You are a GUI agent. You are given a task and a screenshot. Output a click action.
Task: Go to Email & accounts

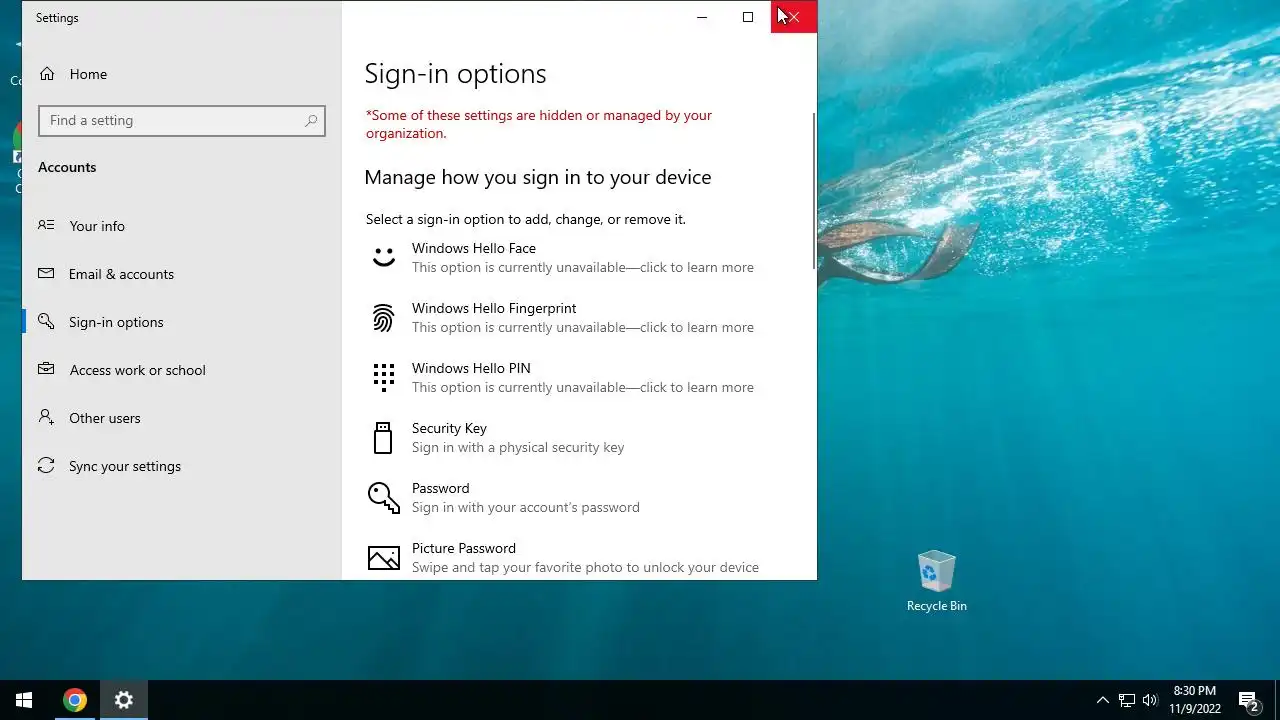point(182,274)
